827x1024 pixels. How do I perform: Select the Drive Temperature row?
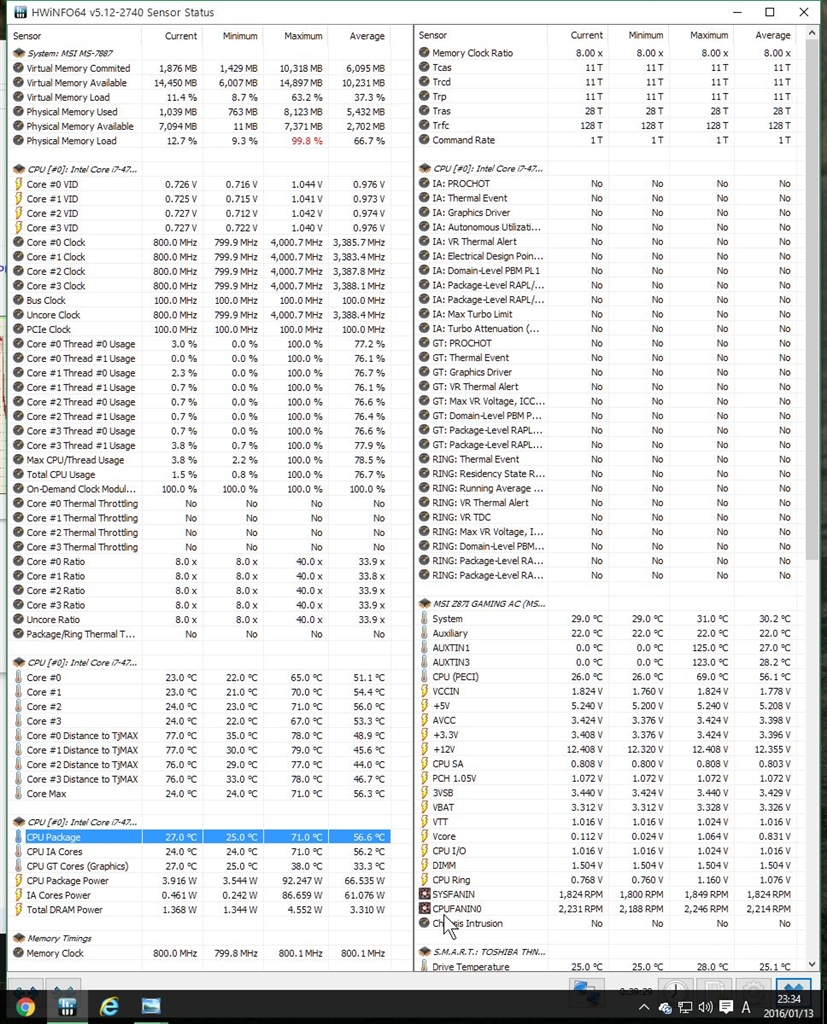pyautogui.click(x=606, y=966)
